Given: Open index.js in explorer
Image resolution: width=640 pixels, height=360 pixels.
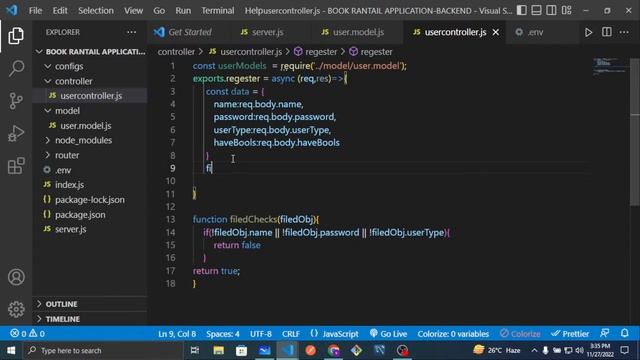Looking at the screenshot, I should [x=91, y=185].
